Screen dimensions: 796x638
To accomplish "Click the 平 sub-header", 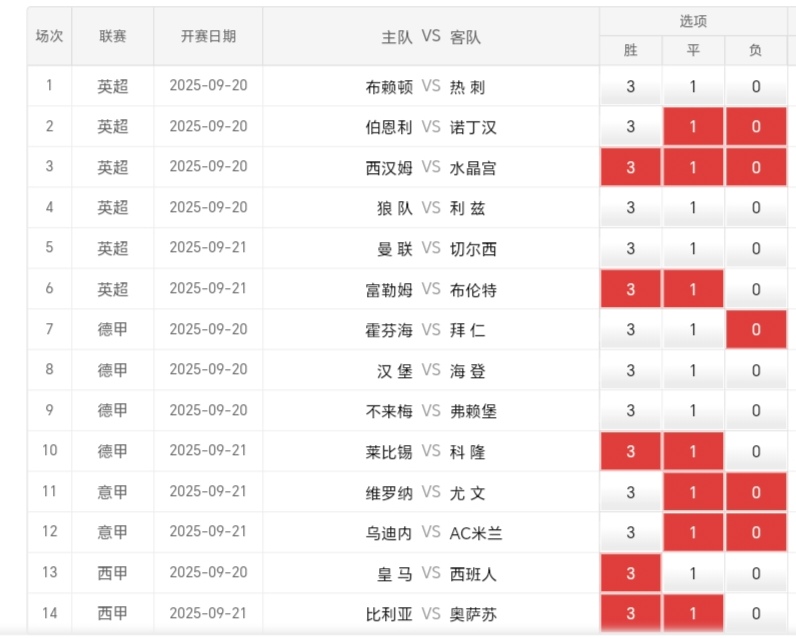I will coord(693,50).
